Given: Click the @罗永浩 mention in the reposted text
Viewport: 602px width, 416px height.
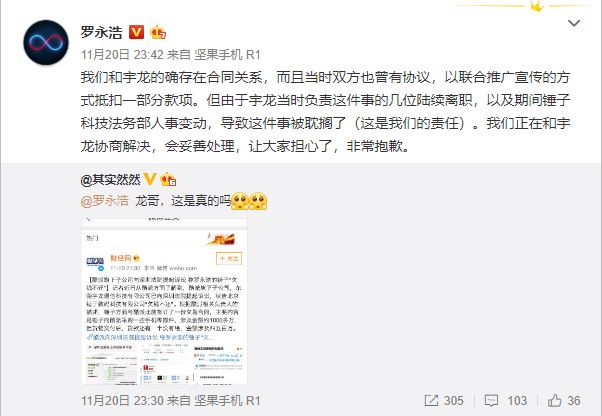Looking at the screenshot, I should tap(104, 201).
